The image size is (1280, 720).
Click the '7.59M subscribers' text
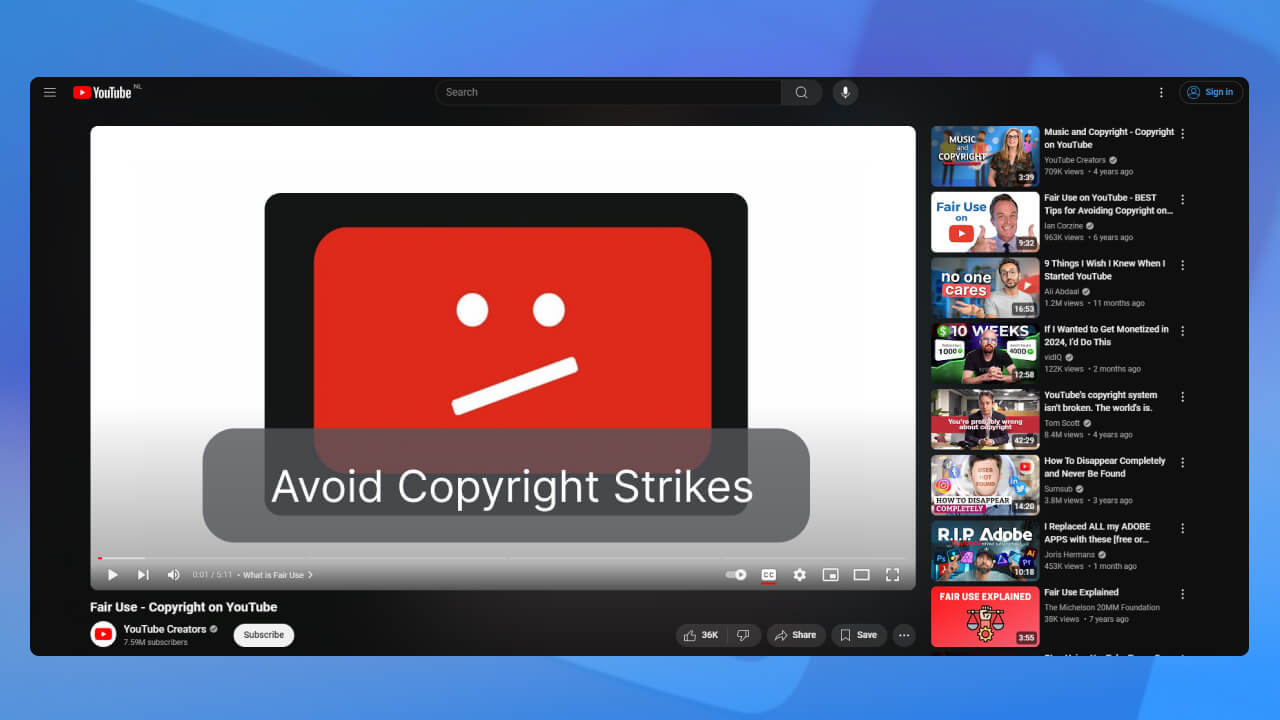pyautogui.click(x=155, y=642)
